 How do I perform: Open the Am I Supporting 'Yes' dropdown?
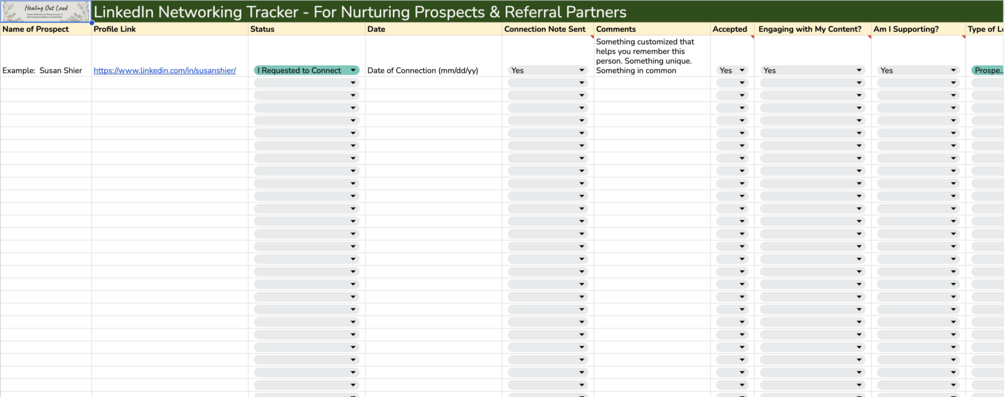coord(918,71)
